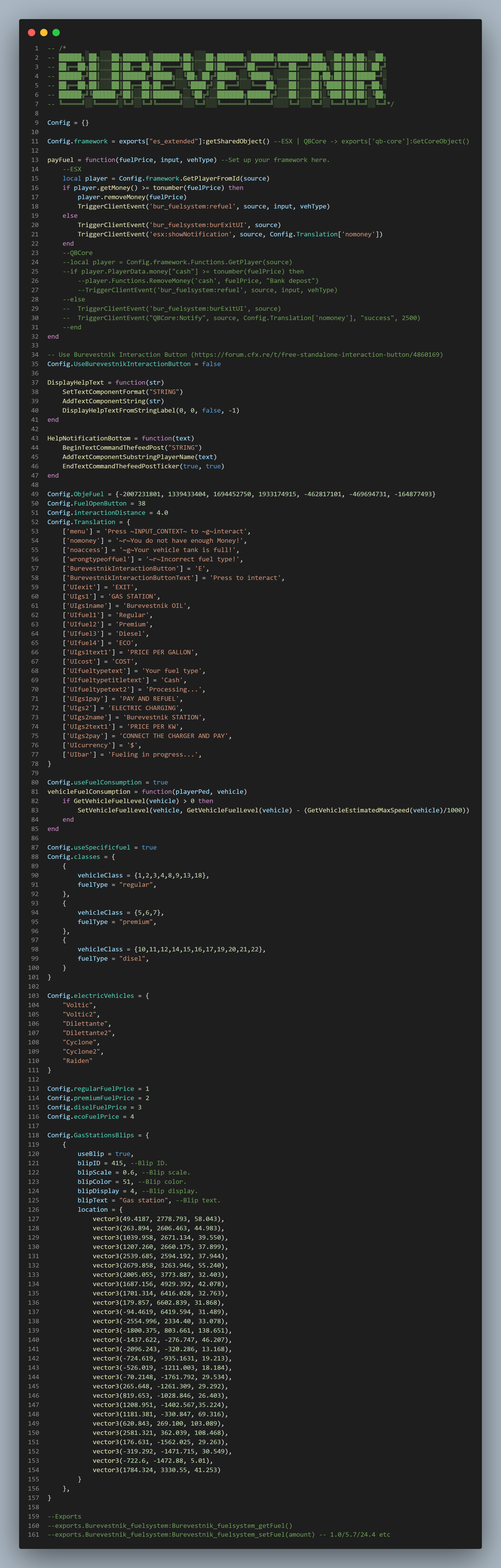Click the Config.interactionDistance line

[108, 513]
